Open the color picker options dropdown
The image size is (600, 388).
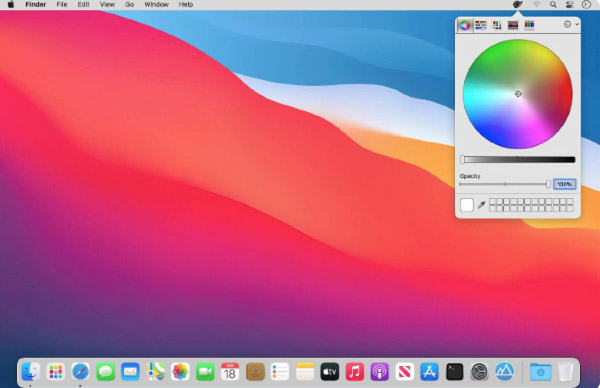[571, 24]
